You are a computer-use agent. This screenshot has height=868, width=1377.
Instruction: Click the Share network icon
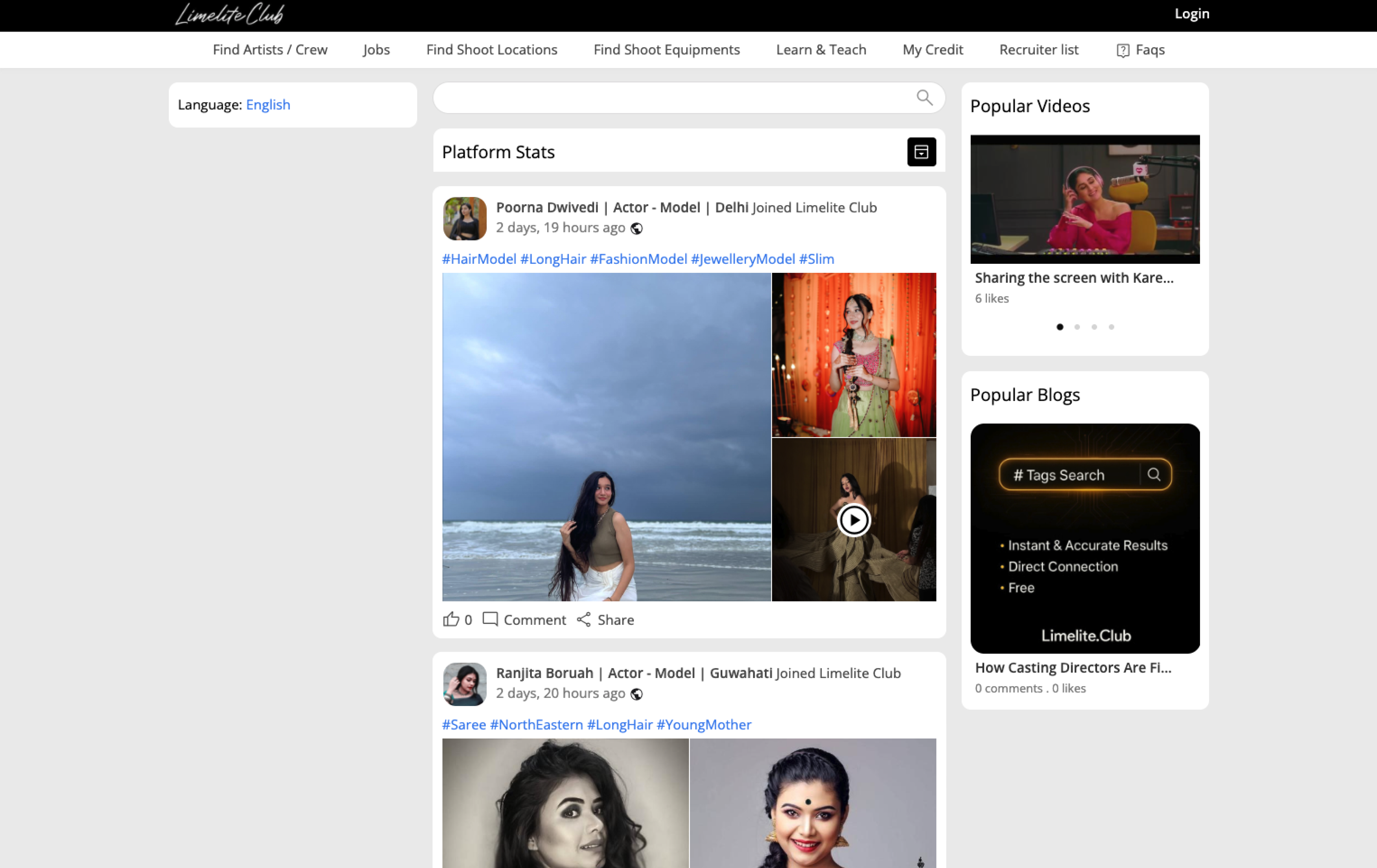(x=584, y=619)
